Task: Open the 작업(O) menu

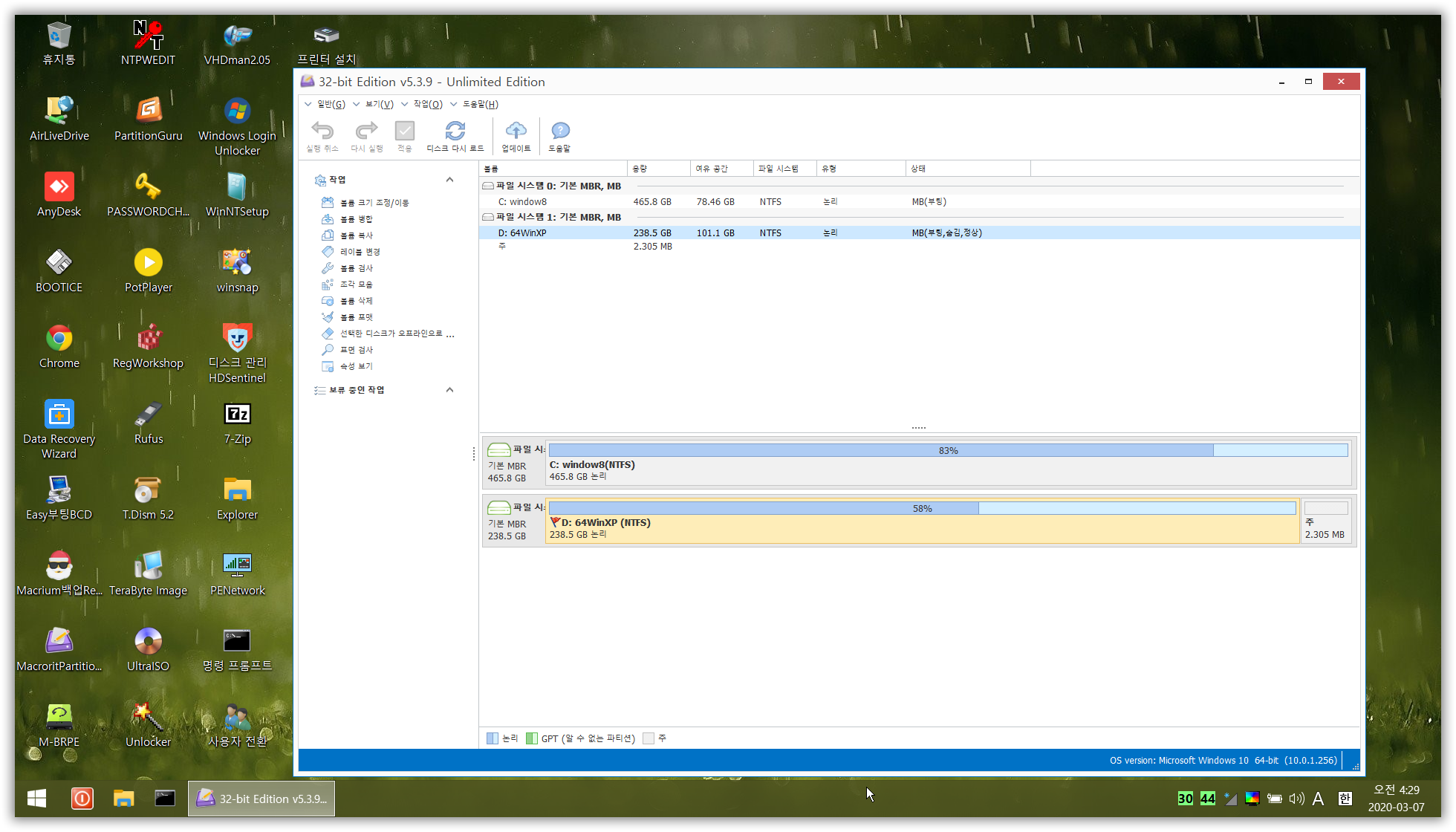Action: [x=422, y=104]
